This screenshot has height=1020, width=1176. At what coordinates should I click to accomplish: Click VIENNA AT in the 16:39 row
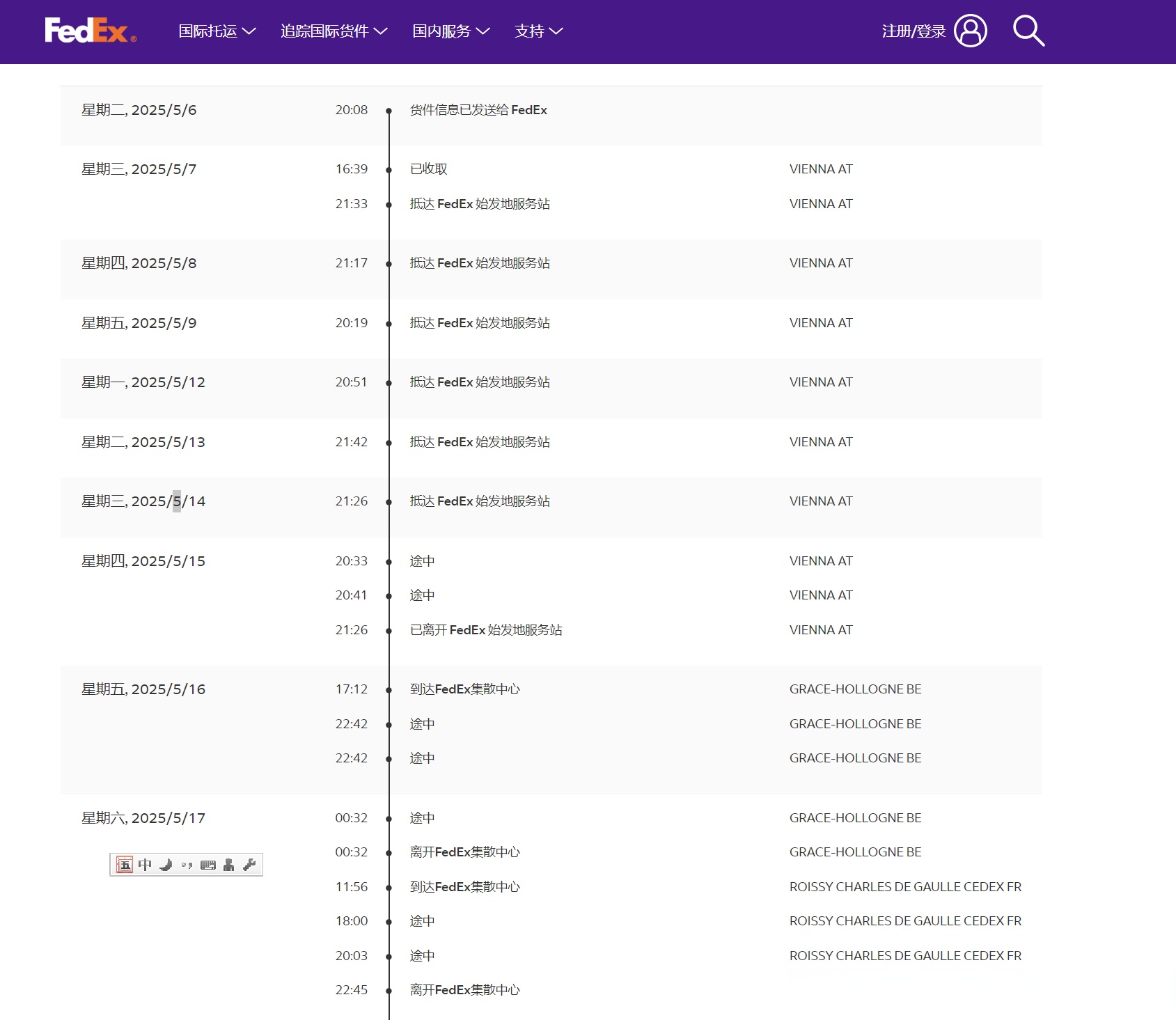(821, 169)
